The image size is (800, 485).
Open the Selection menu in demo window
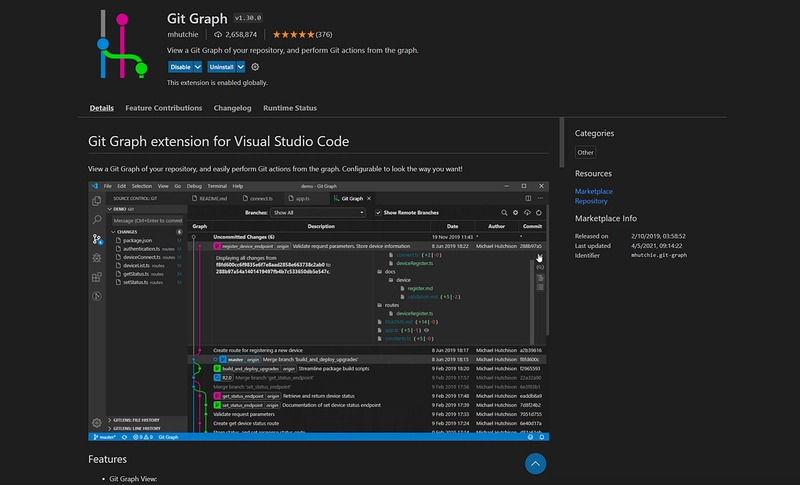tap(141, 186)
